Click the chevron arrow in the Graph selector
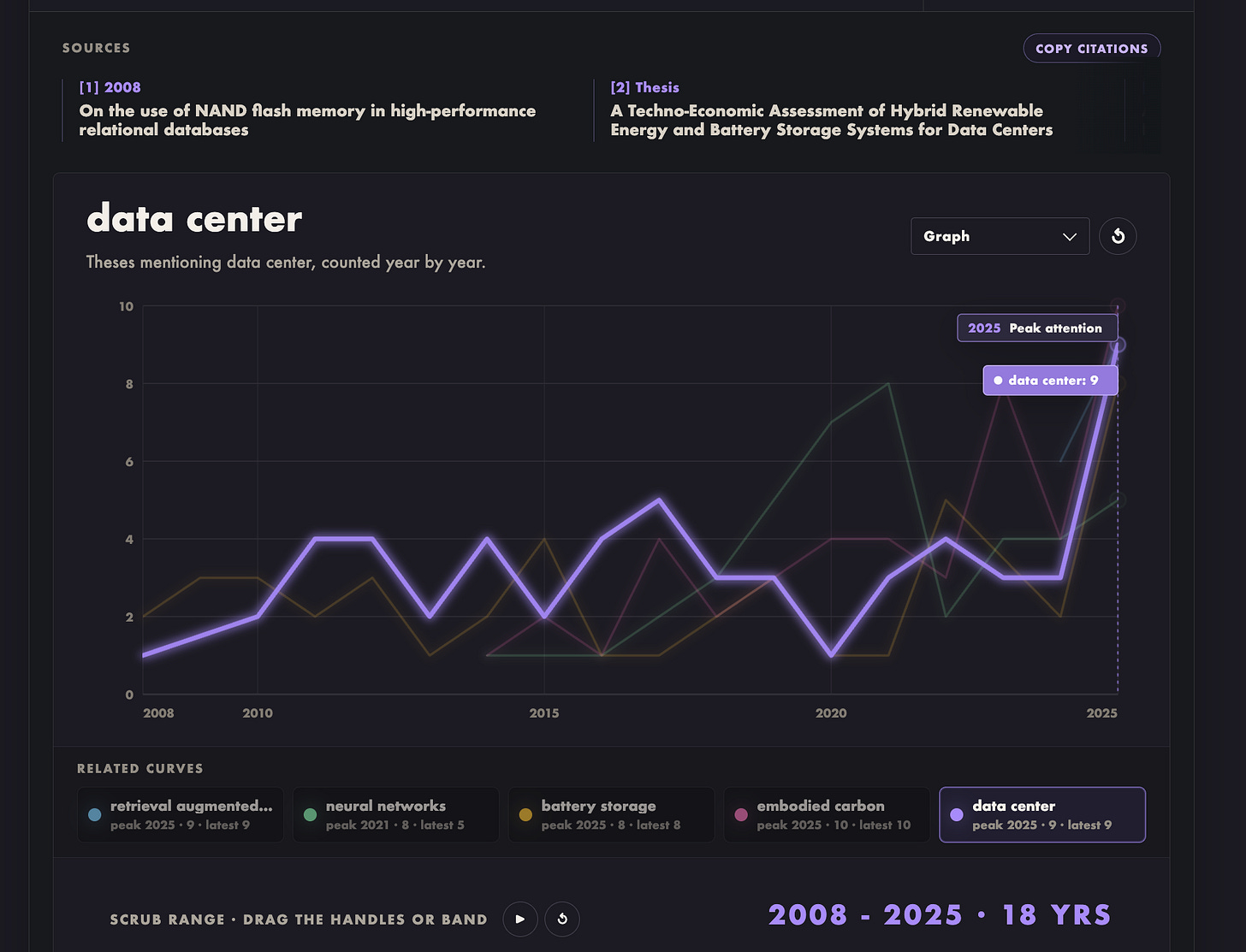Image resolution: width=1246 pixels, height=952 pixels. click(1069, 237)
